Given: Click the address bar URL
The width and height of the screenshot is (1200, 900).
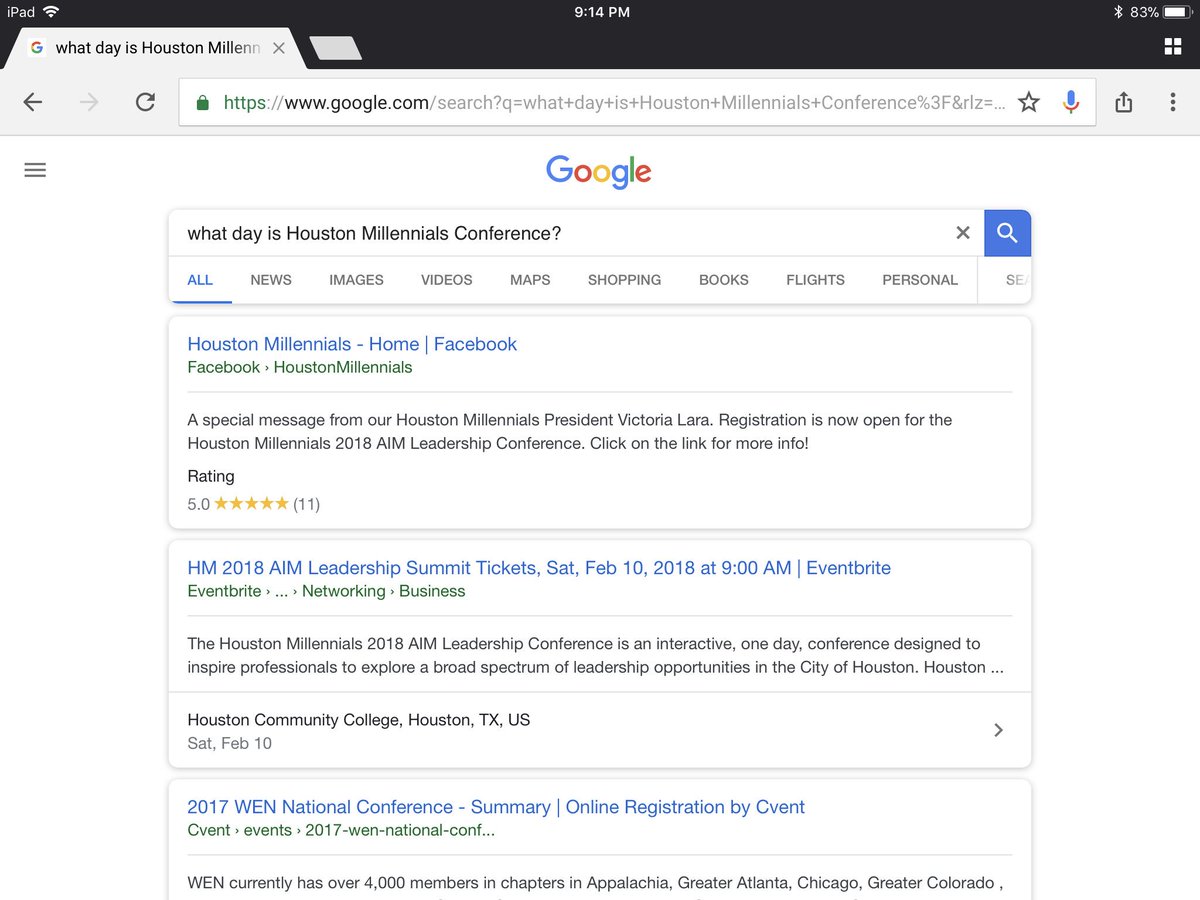Looking at the screenshot, I should pos(615,102).
